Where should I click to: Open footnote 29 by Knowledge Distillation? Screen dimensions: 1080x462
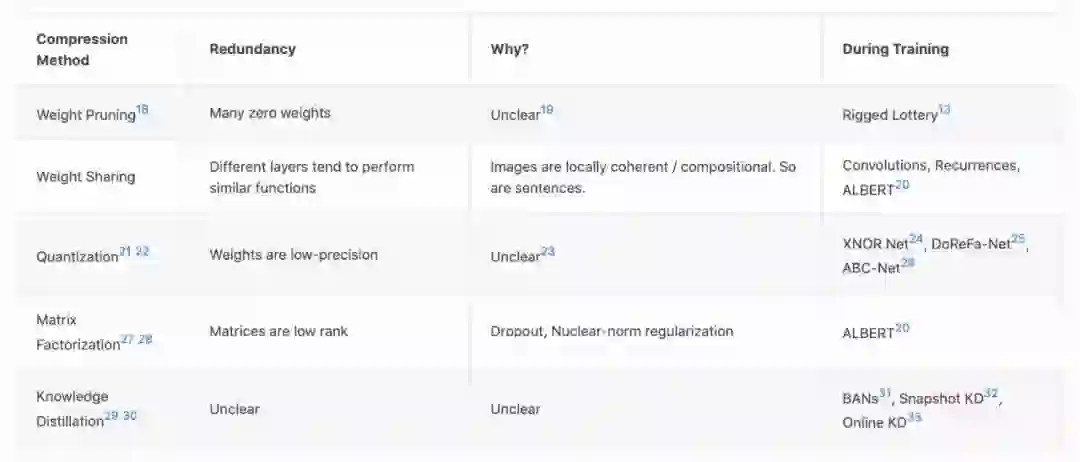click(x=111, y=415)
